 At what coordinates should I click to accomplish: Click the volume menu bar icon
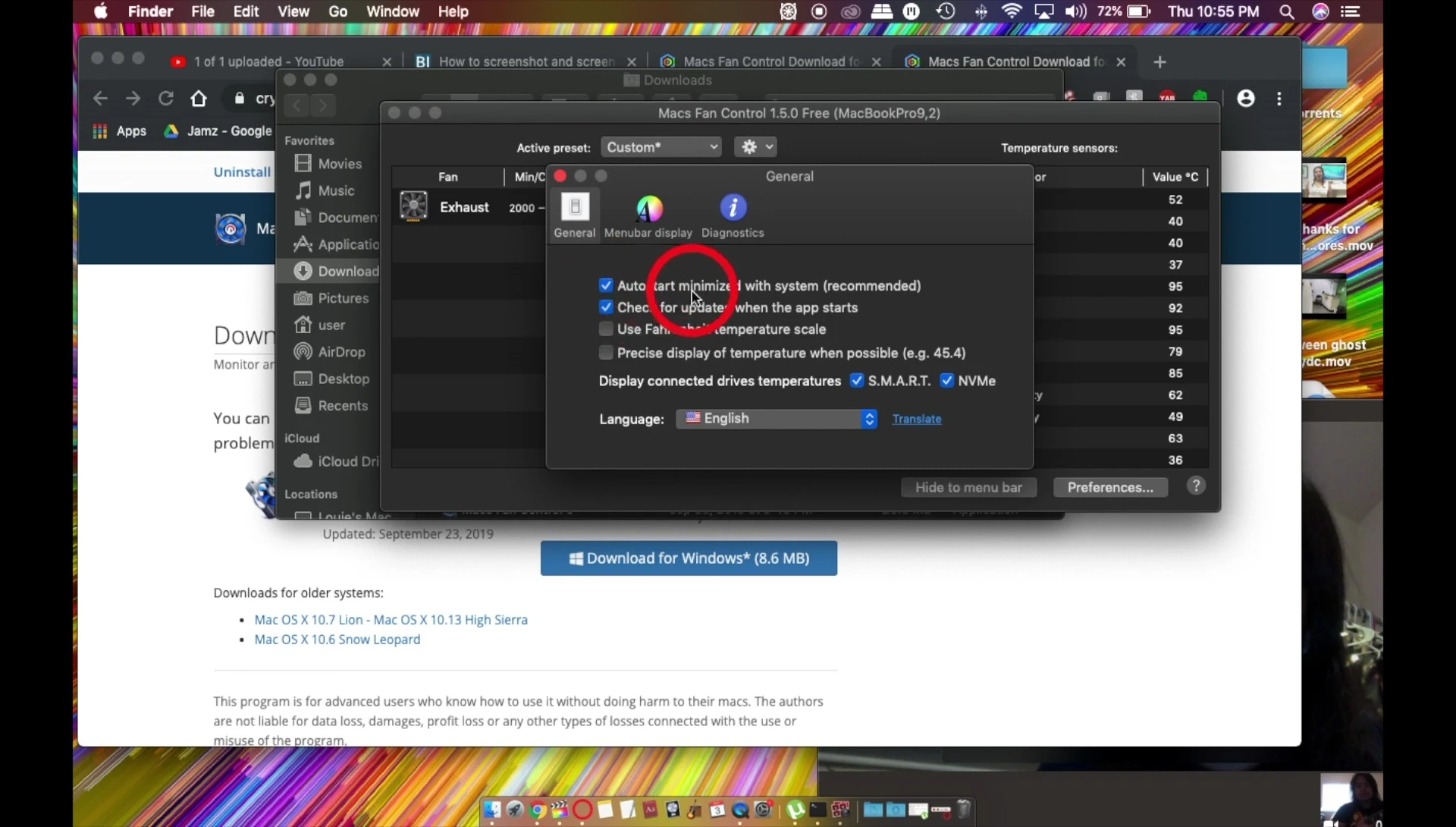click(x=1075, y=11)
